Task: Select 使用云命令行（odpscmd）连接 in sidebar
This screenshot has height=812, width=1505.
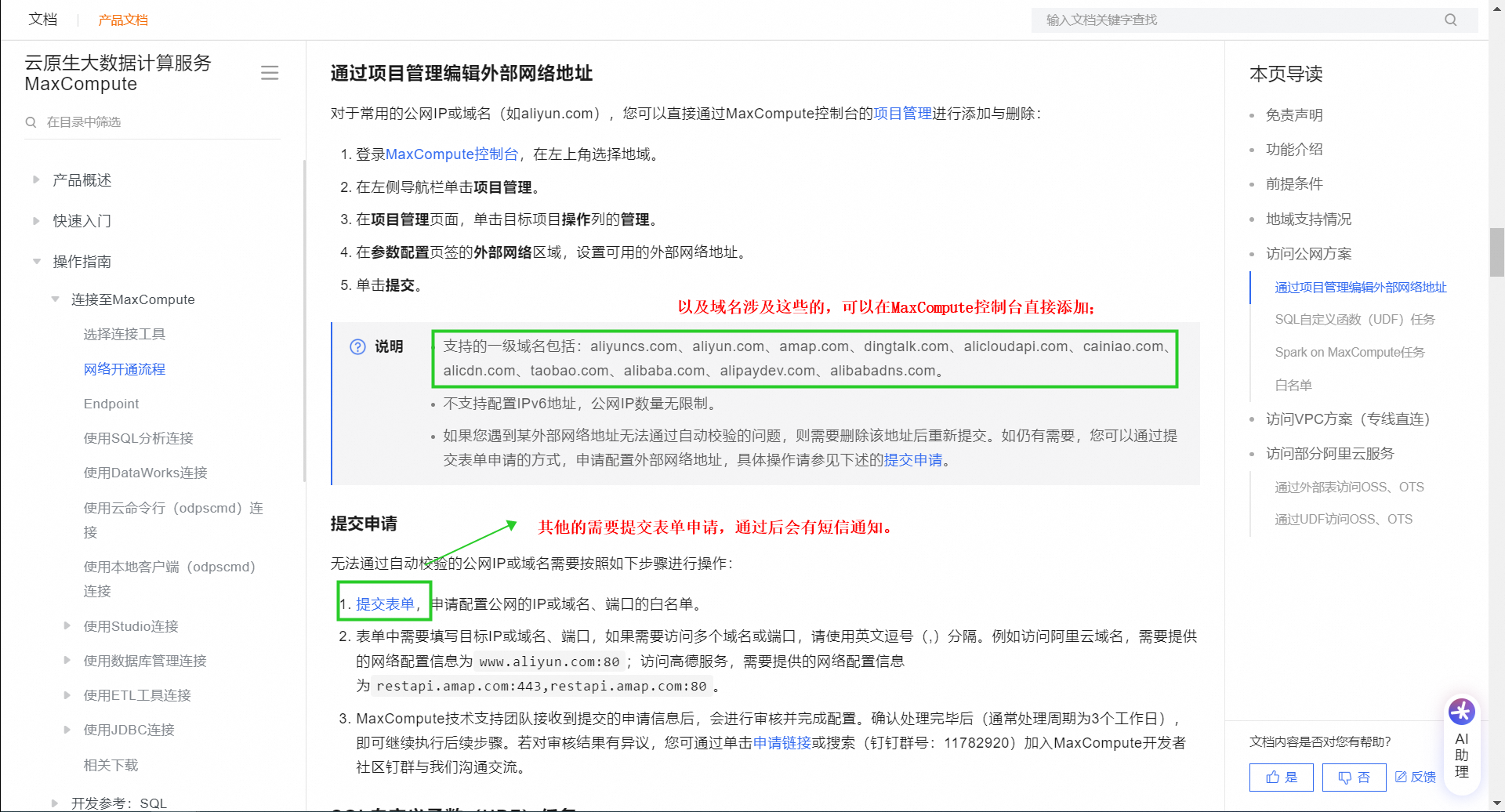Action: tap(173, 520)
